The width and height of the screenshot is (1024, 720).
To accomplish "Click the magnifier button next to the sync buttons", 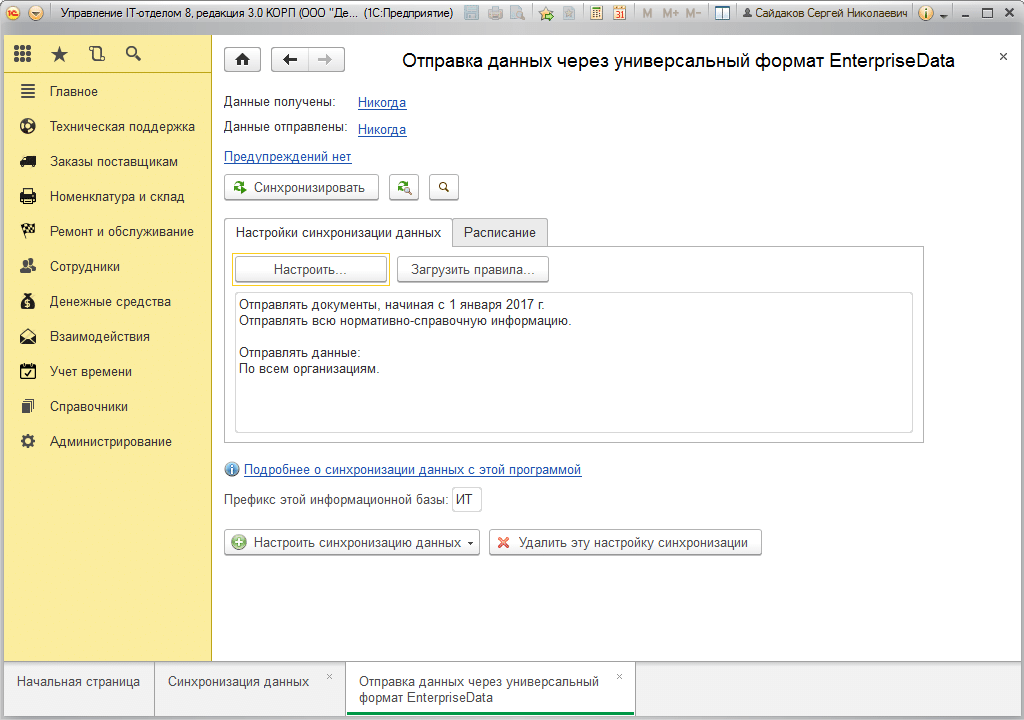I will pos(443,188).
